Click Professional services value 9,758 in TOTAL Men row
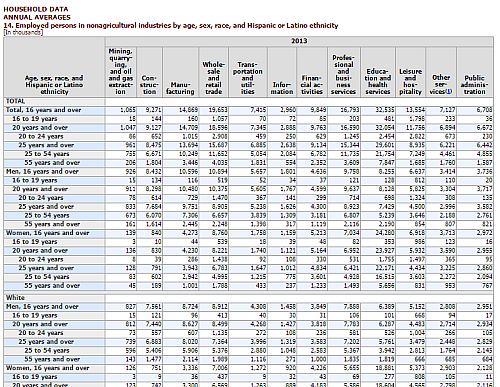 (x=352, y=171)
